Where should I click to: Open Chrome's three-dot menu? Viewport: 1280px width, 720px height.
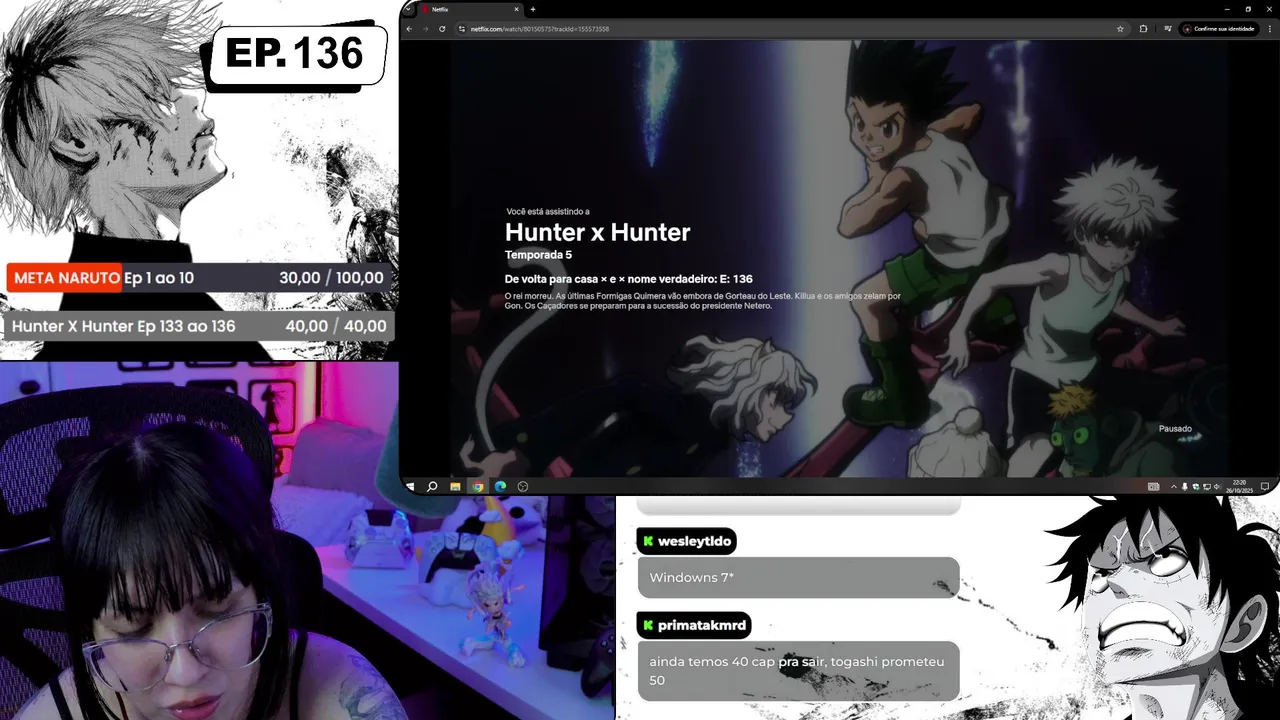pos(1270,29)
